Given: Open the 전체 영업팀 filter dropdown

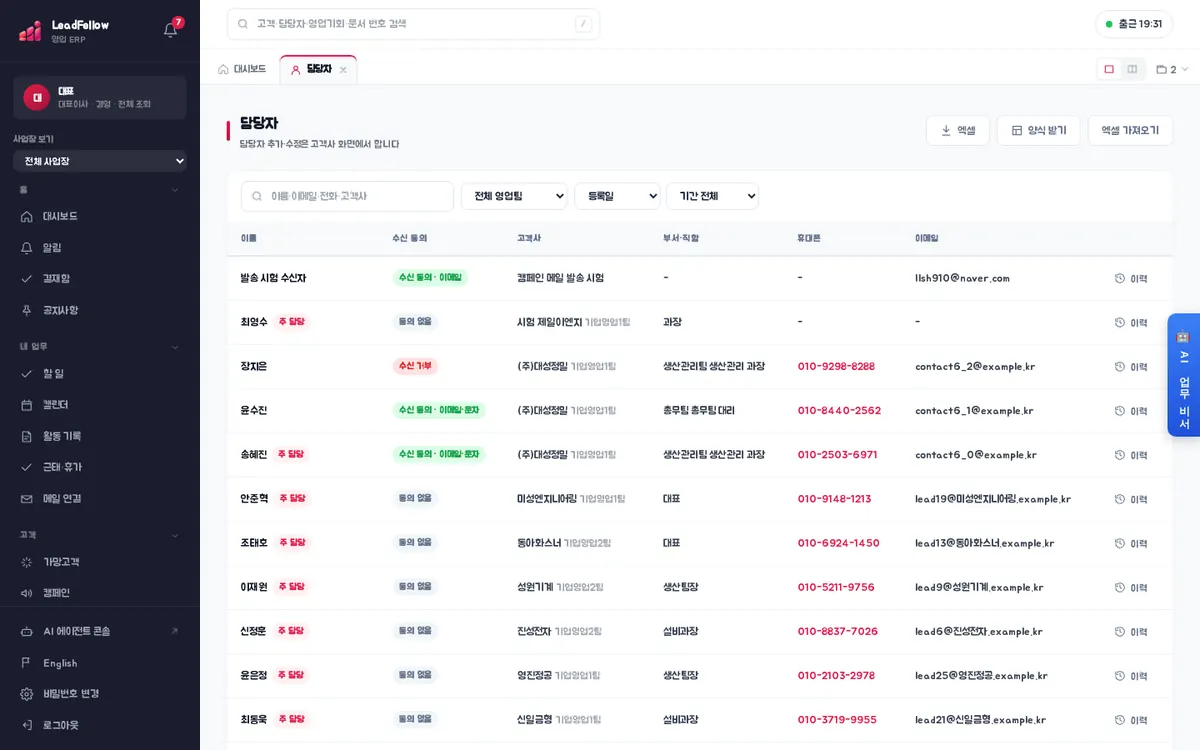Looking at the screenshot, I should [x=514, y=196].
